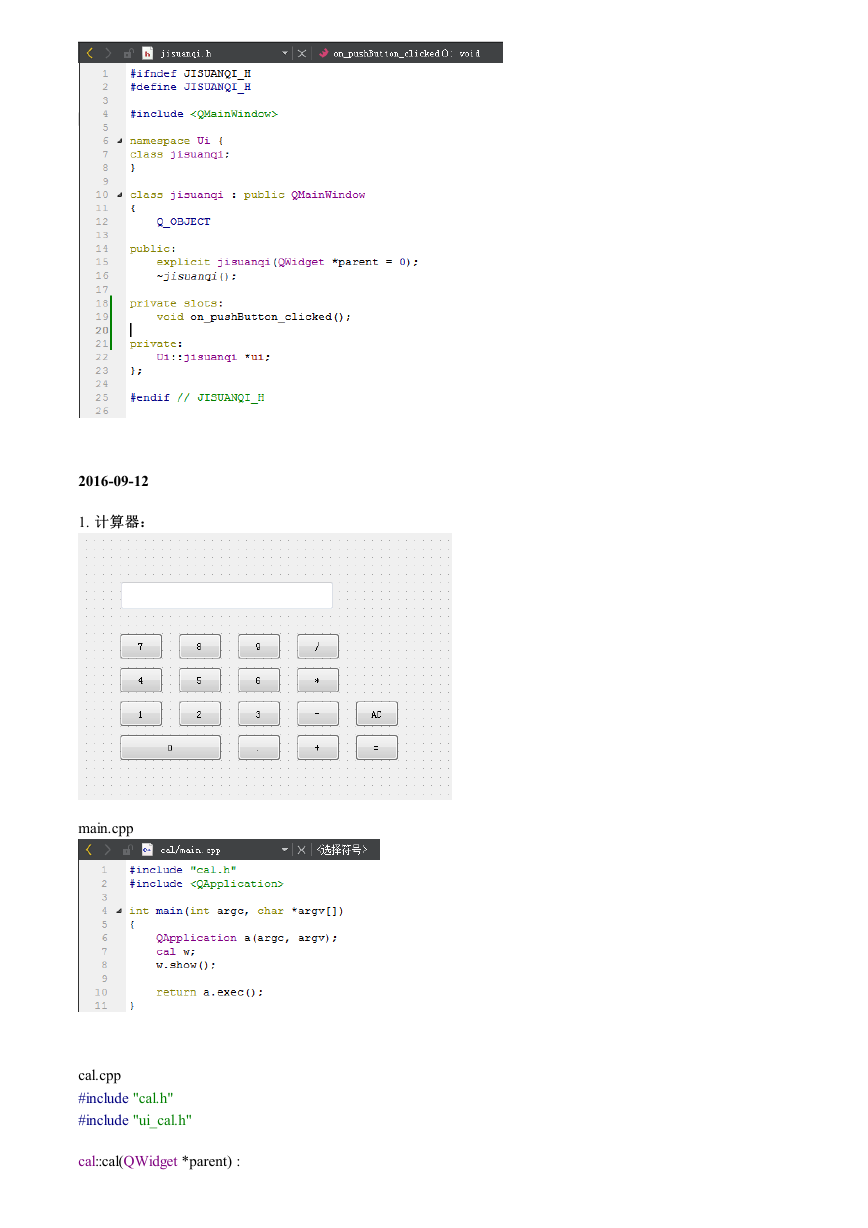The width and height of the screenshot is (868, 1228).
Task: Click 'void on_pushButton_clicked();' in the code
Action: pyautogui.click(x=254, y=317)
